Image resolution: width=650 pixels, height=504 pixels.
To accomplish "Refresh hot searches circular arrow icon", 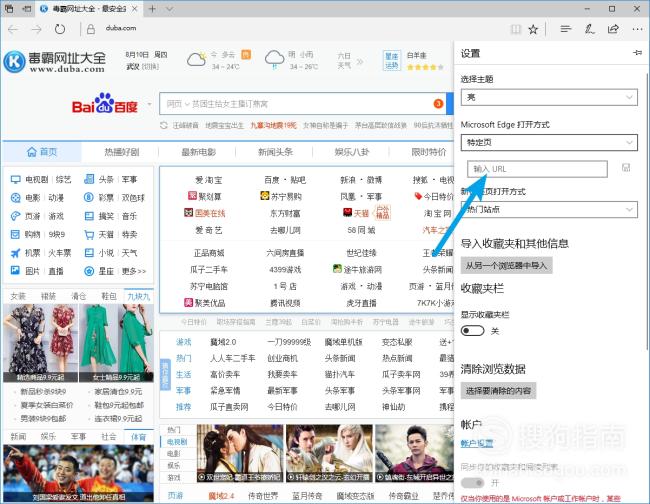I will (164, 125).
